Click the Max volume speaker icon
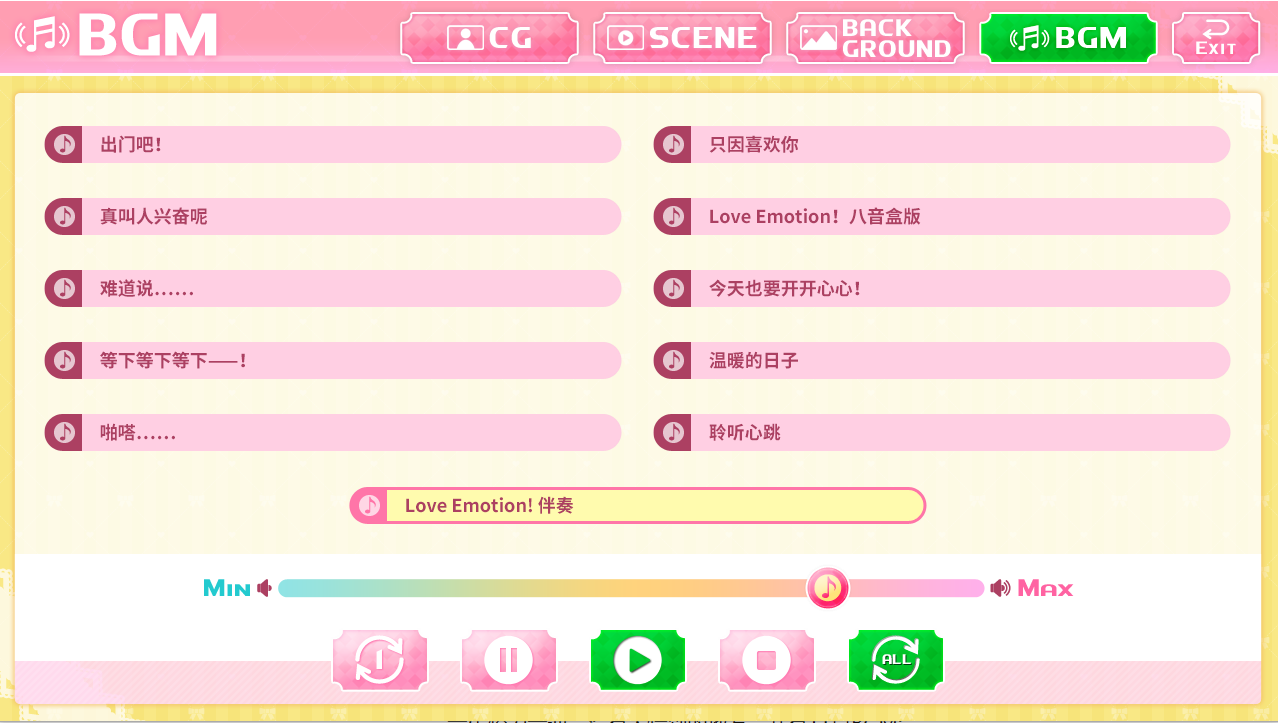Screen dimensions: 1278x723 1000,588
